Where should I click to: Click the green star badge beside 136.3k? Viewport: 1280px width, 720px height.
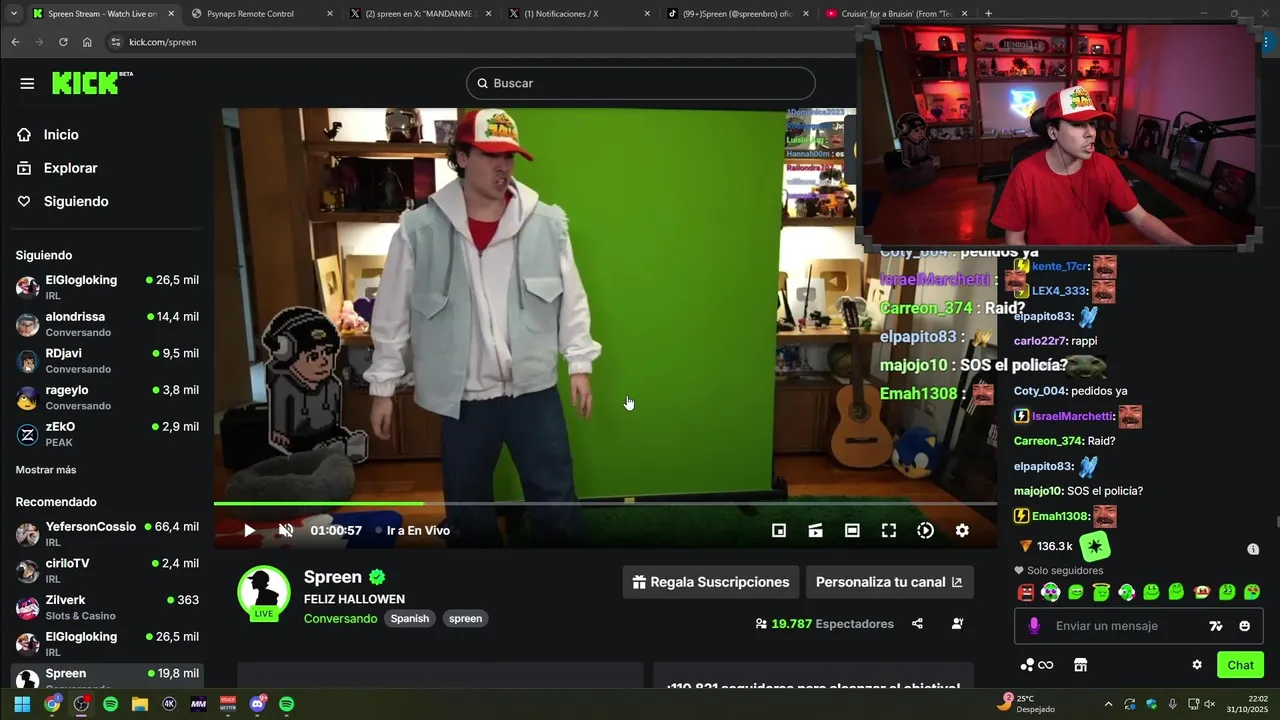pyautogui.click(x=1096, y=546)
